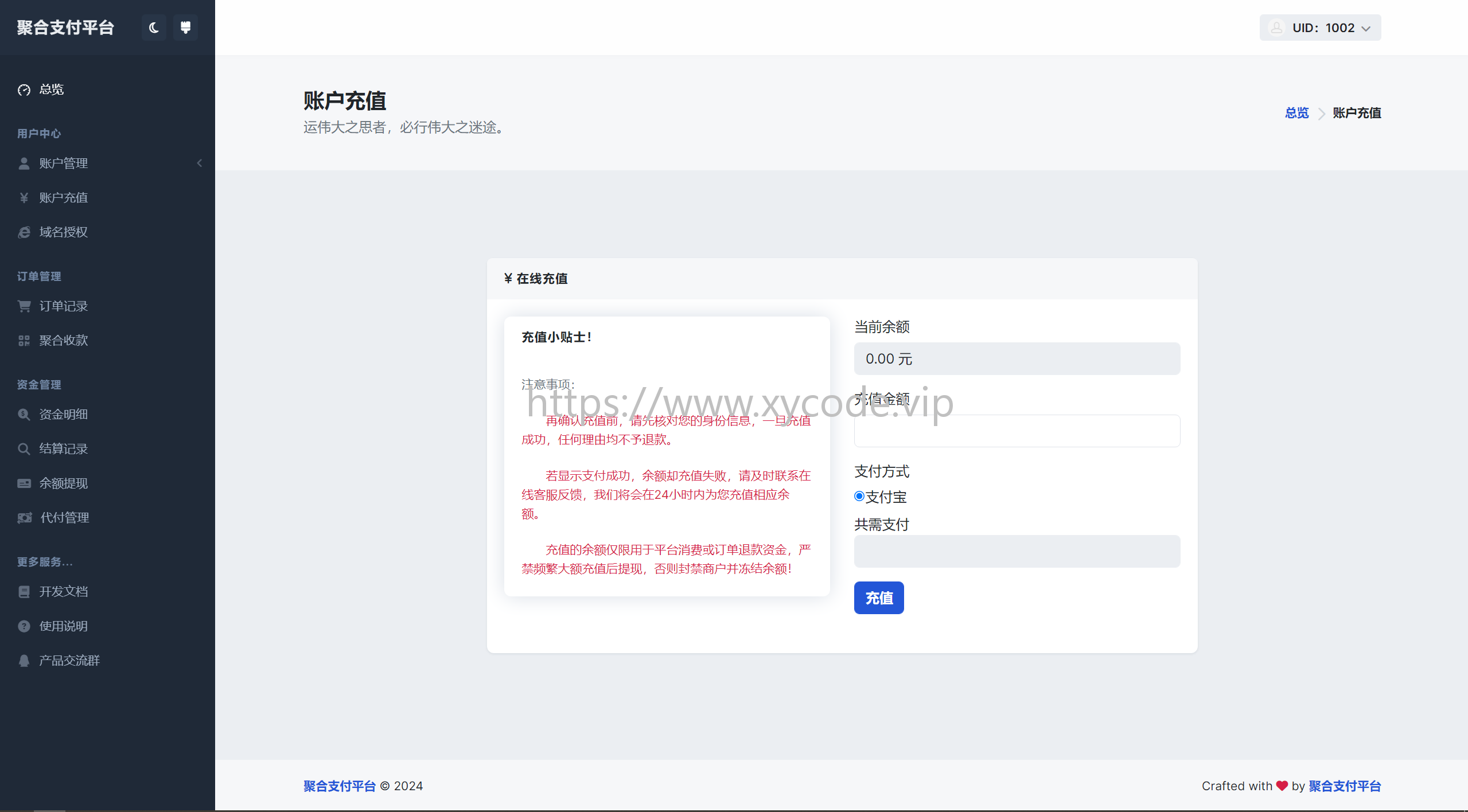Open the UID: 1002 user dropdown
This screenshot has height=812, width=1468.
1320,28
